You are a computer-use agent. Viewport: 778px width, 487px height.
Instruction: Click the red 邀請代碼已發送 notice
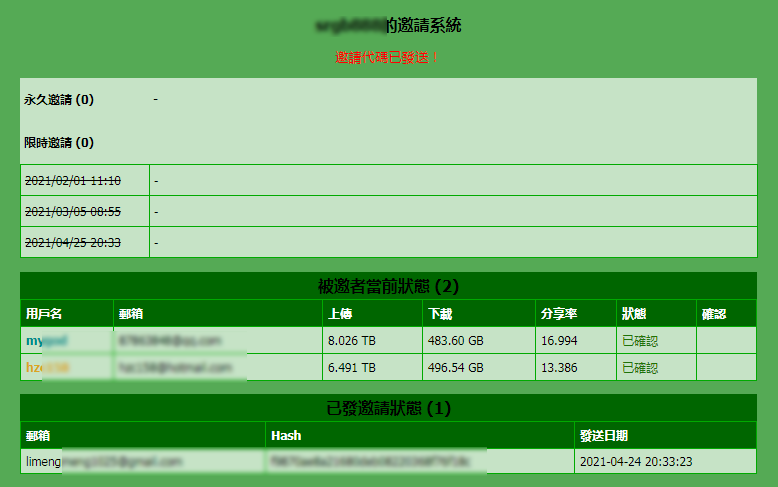(x=387, y=58)
